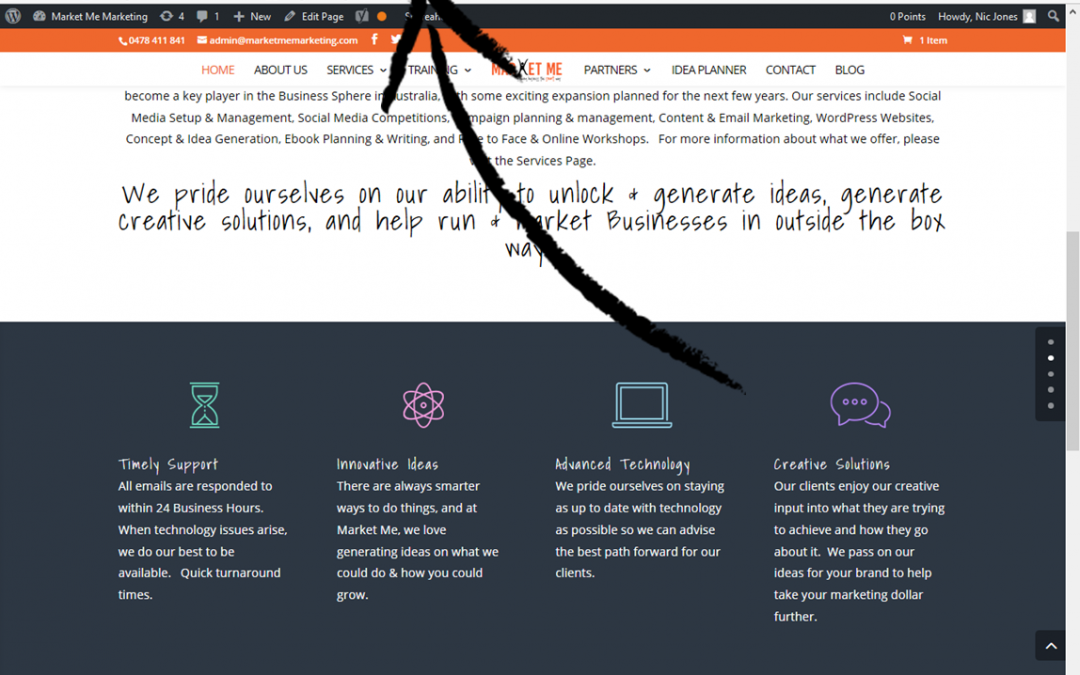
Task: Click the shopping cart icon
Action: coord(907,40)
